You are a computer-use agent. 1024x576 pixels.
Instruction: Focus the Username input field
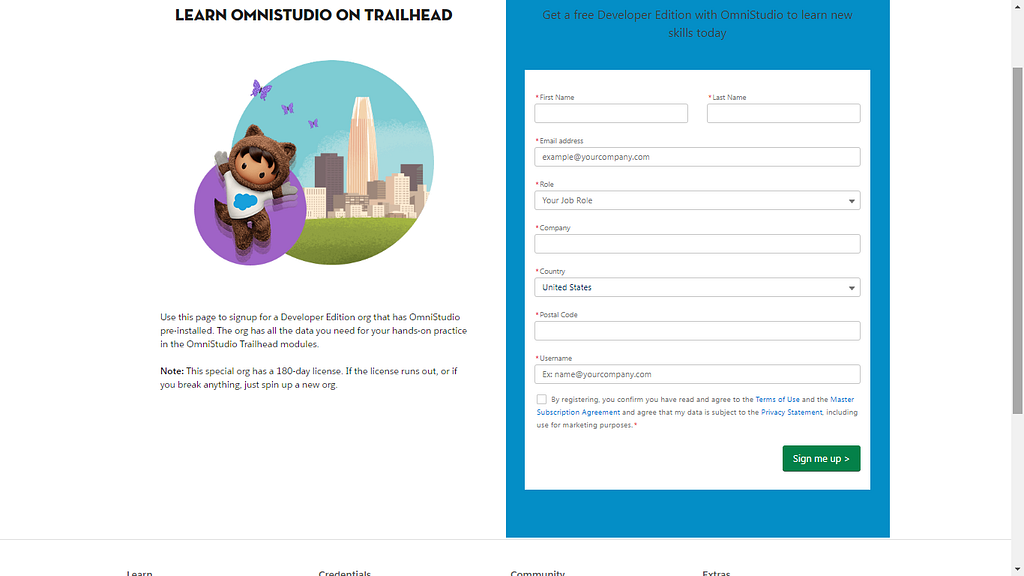[697, 374]
